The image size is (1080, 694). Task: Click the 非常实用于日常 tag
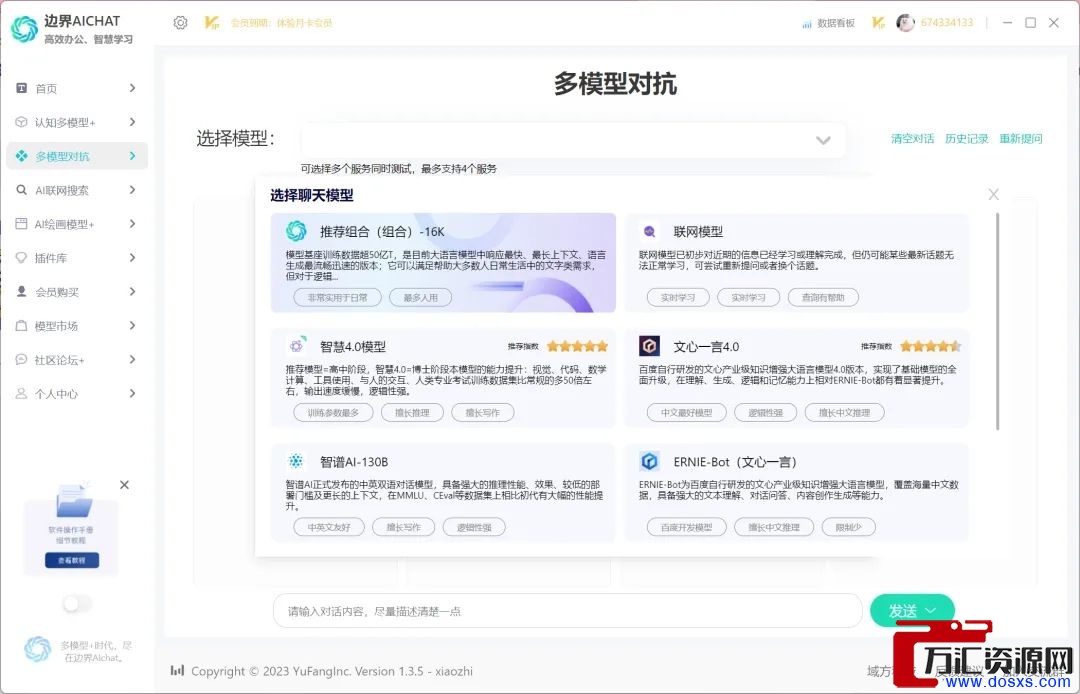(338, 297)
